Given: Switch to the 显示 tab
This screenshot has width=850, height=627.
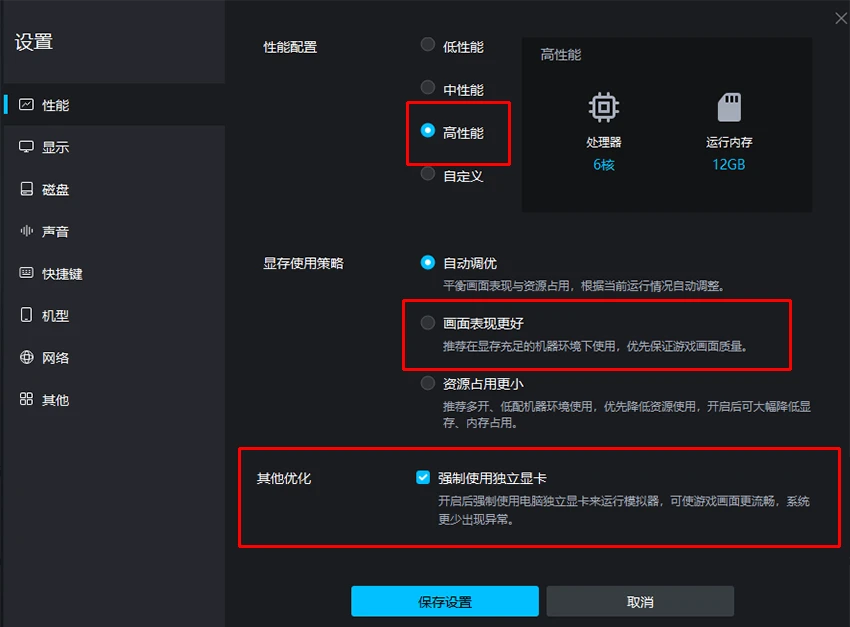Looking at the screenshot, I should (x=114, y=147).
